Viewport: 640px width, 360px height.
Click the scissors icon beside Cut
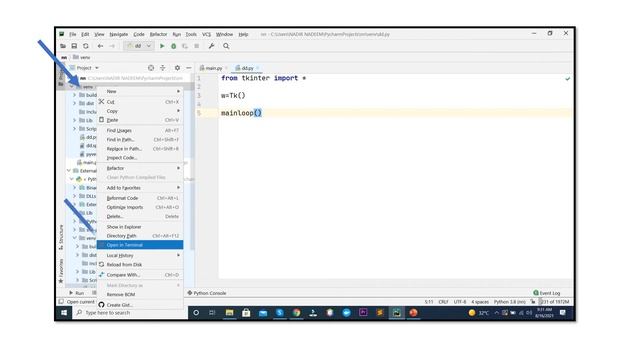point(102,102)
